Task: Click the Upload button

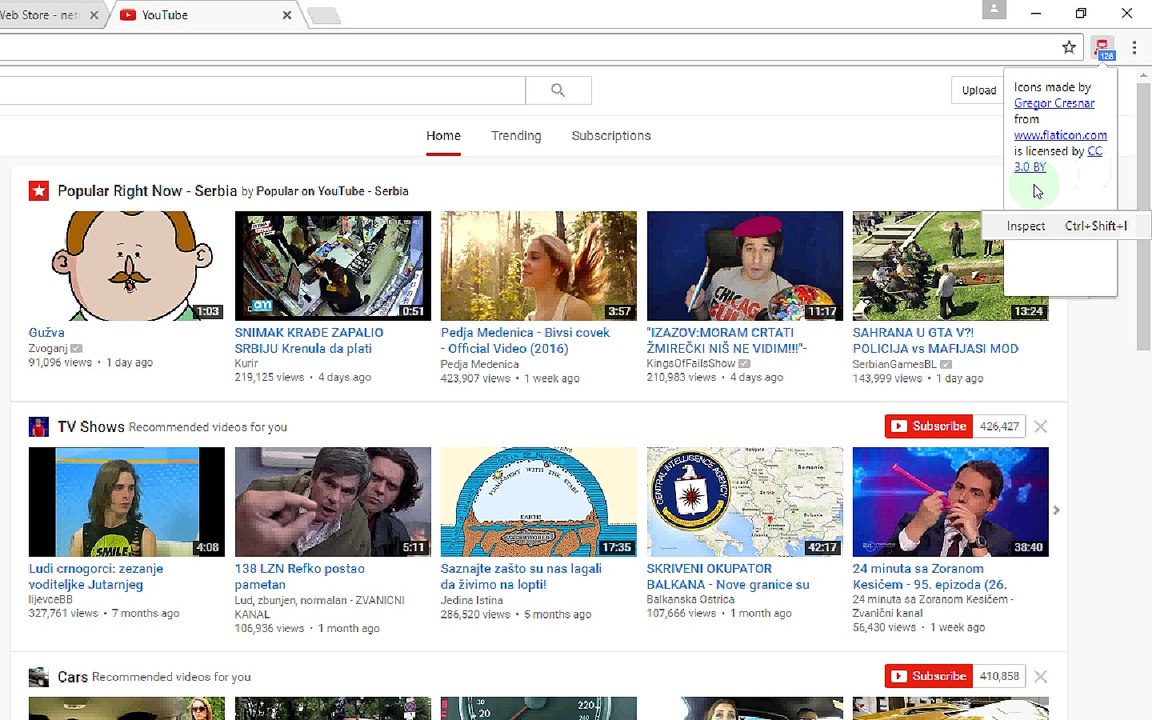Action: (x=978, y=90)
